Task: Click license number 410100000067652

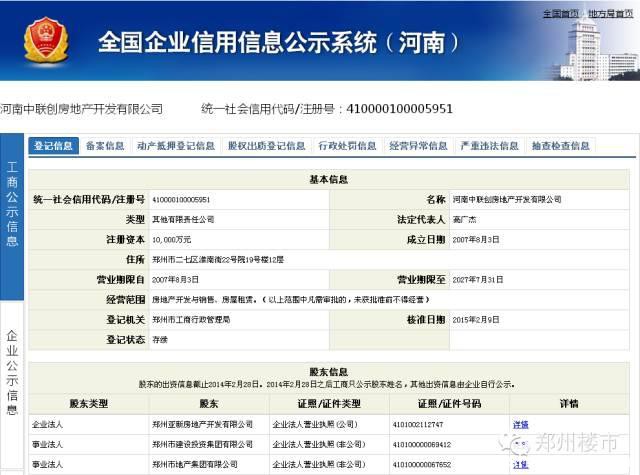Action: (422, 464)
